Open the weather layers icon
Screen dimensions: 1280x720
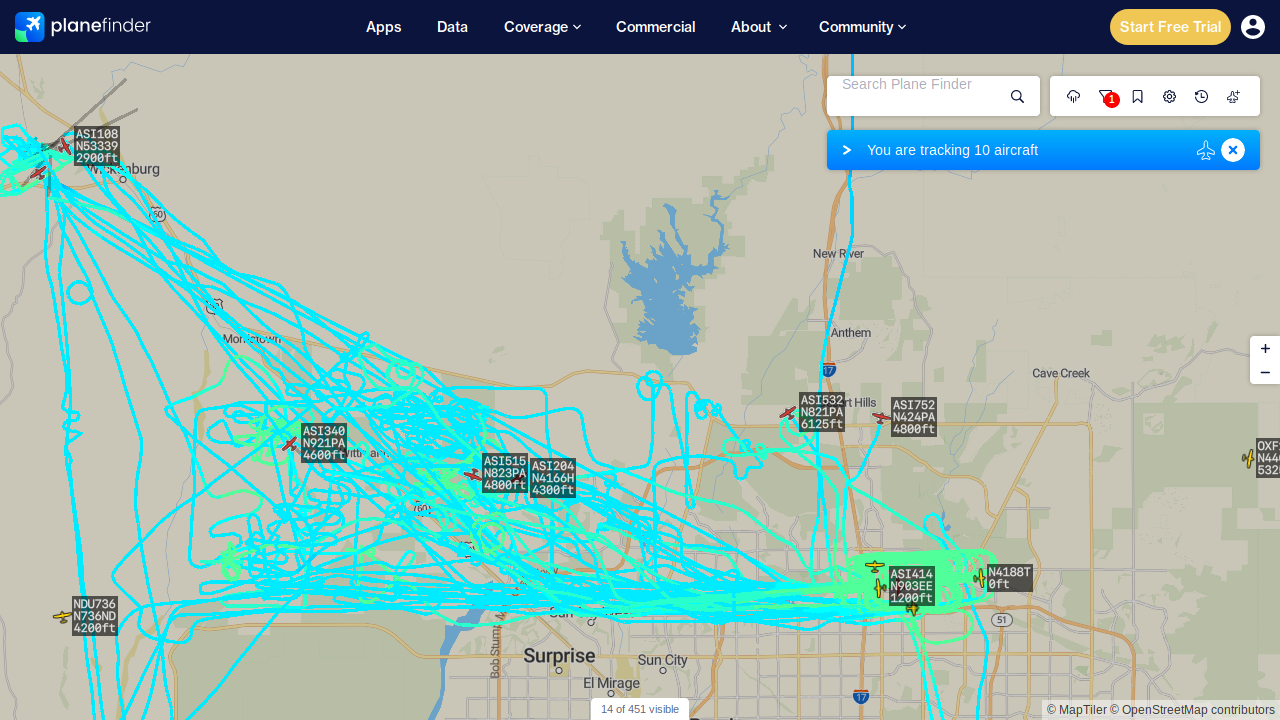pos(1074,96)
